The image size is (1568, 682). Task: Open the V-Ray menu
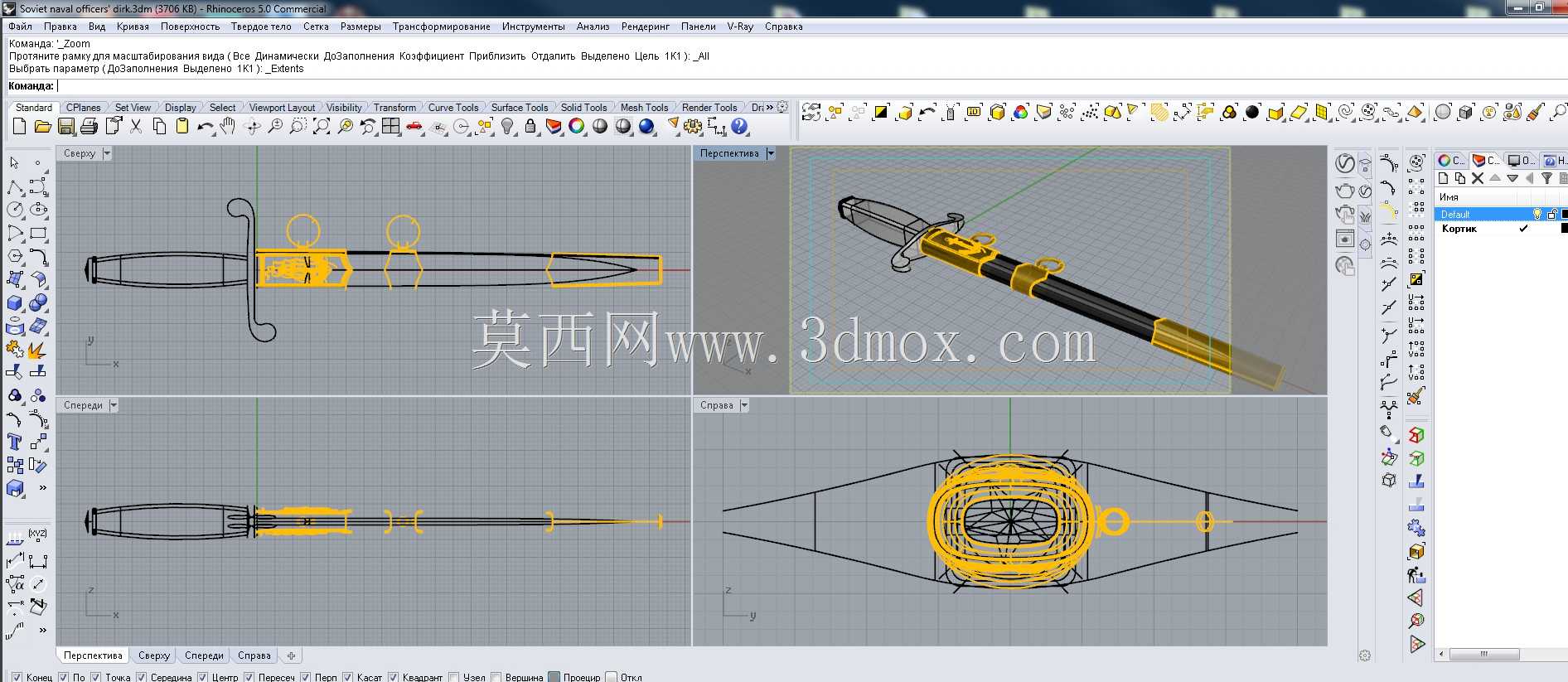(x=740, y=27)
